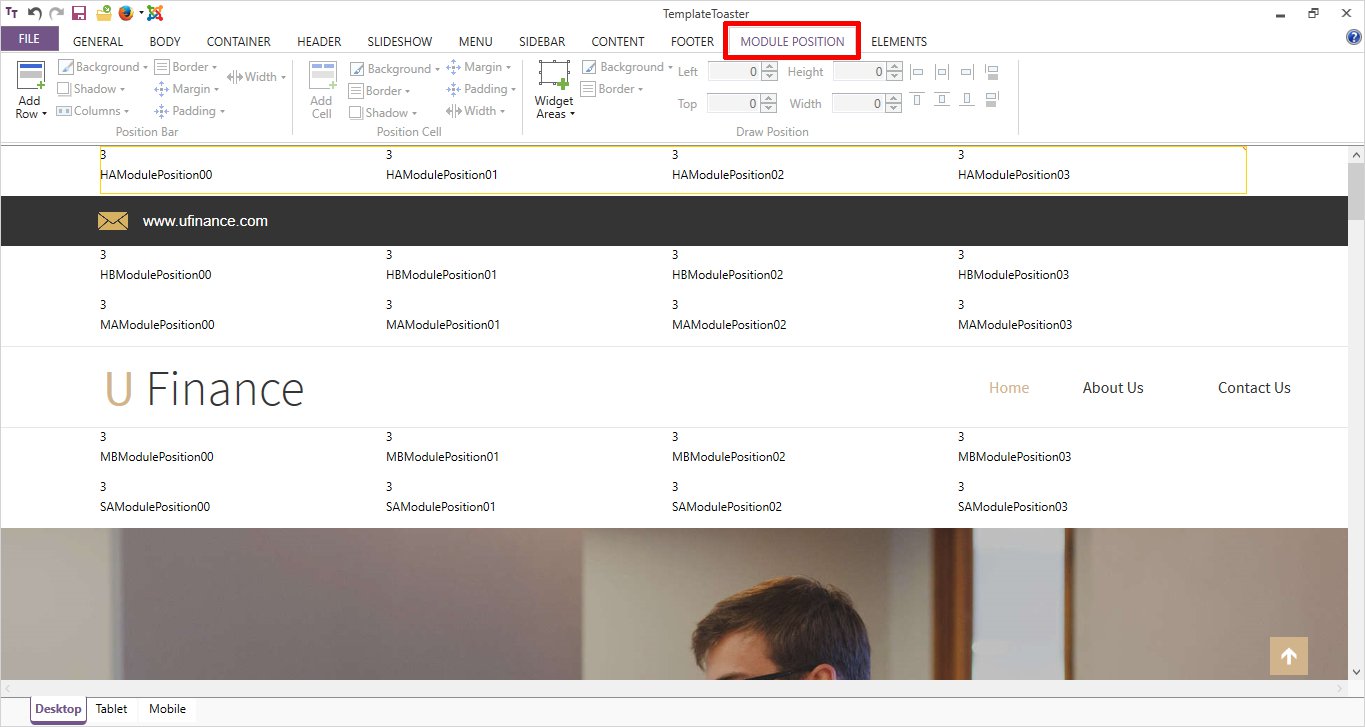The image size is (1365, 727).
Task: Click the open folder export icon
Action: tap(103, 14)
